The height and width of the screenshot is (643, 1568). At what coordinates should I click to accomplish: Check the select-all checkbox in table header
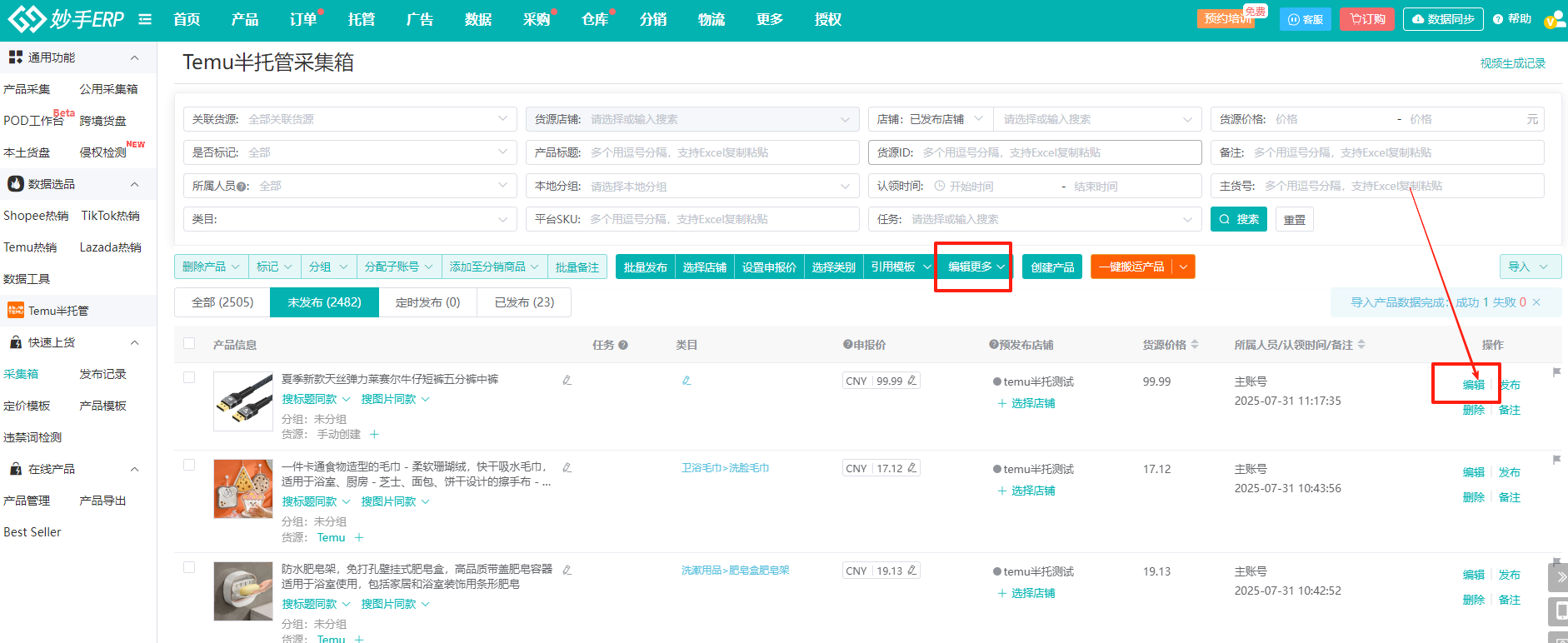(x=189, y=343)
